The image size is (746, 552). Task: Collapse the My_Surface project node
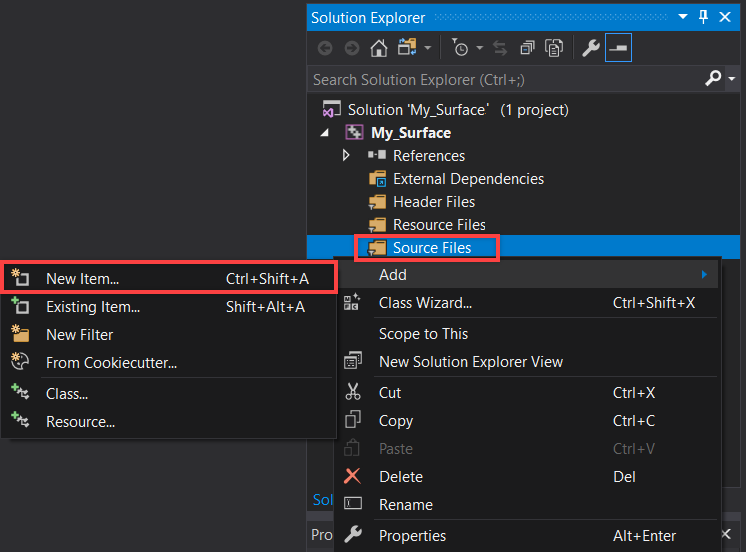point(328,133)
